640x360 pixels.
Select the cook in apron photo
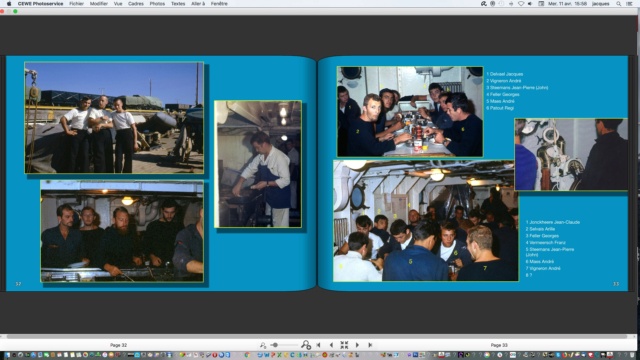tap(258, 164)
